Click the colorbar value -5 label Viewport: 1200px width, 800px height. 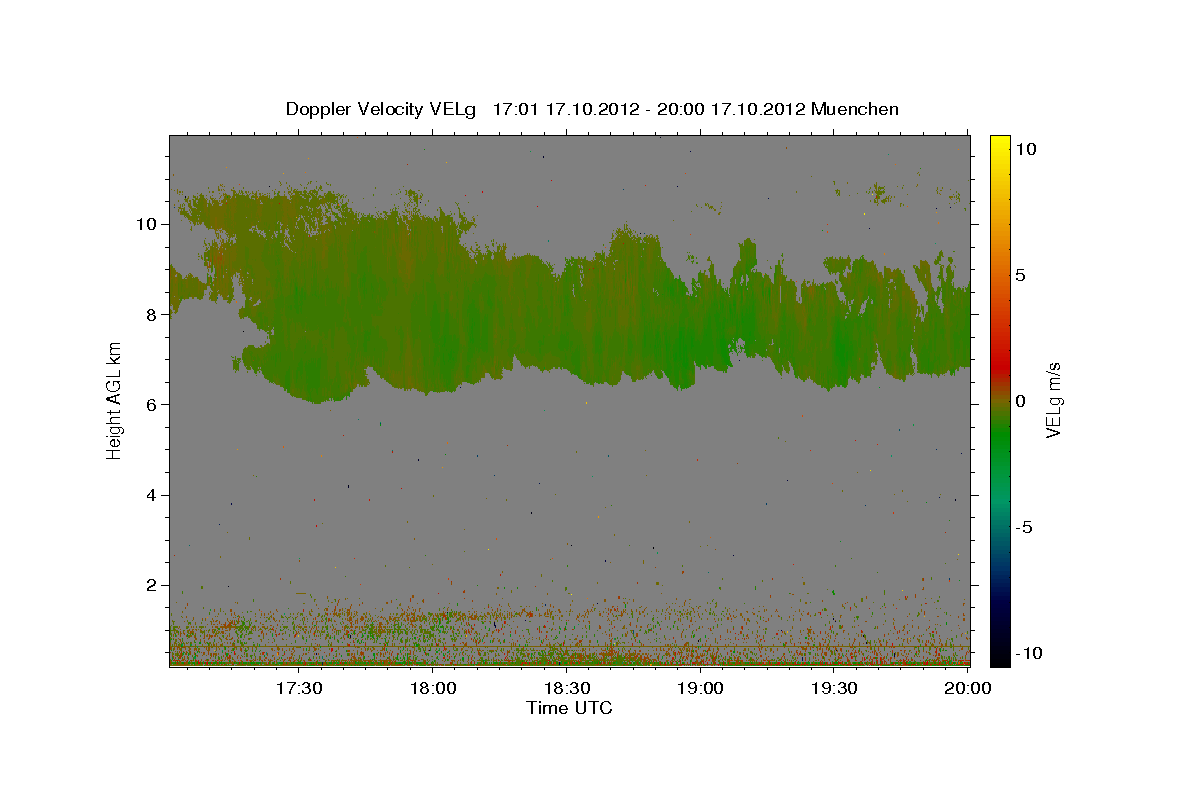(x=1023, y=526)
